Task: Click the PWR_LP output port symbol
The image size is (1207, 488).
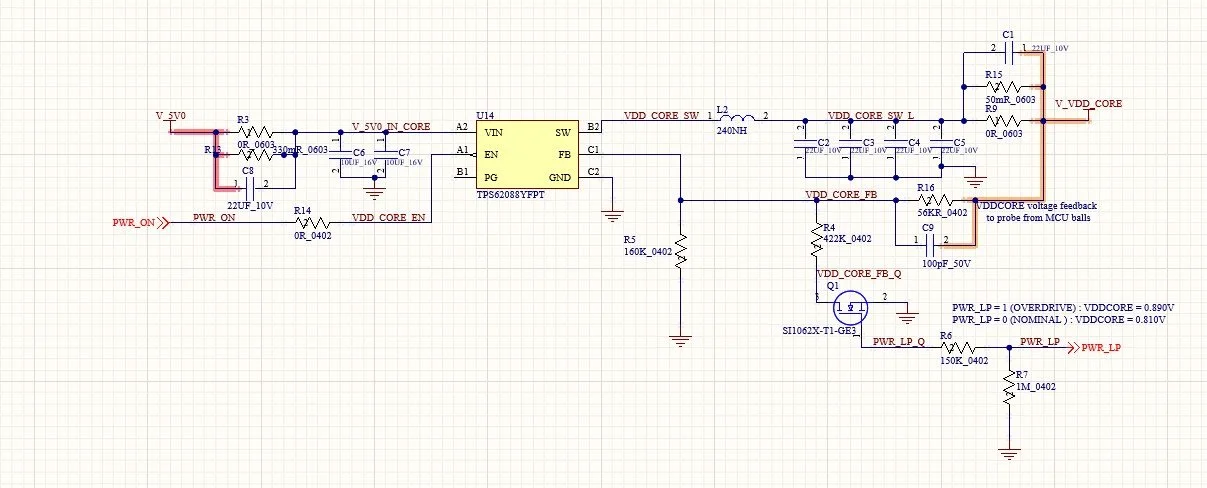Action: pos(1094,348)
